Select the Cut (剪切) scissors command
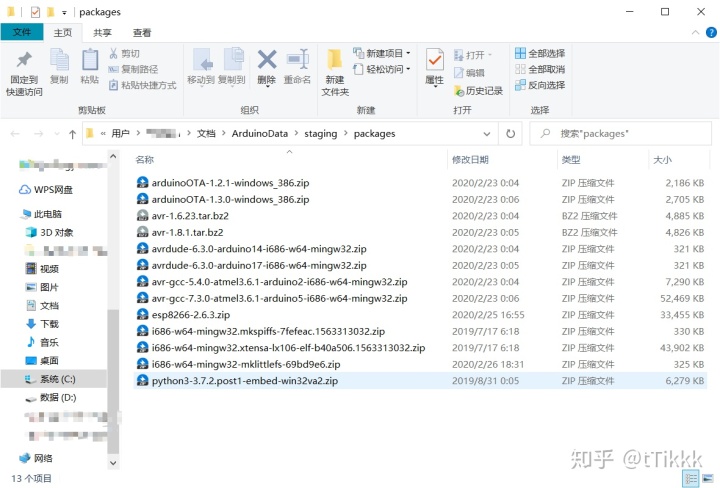 click(124, 53)
